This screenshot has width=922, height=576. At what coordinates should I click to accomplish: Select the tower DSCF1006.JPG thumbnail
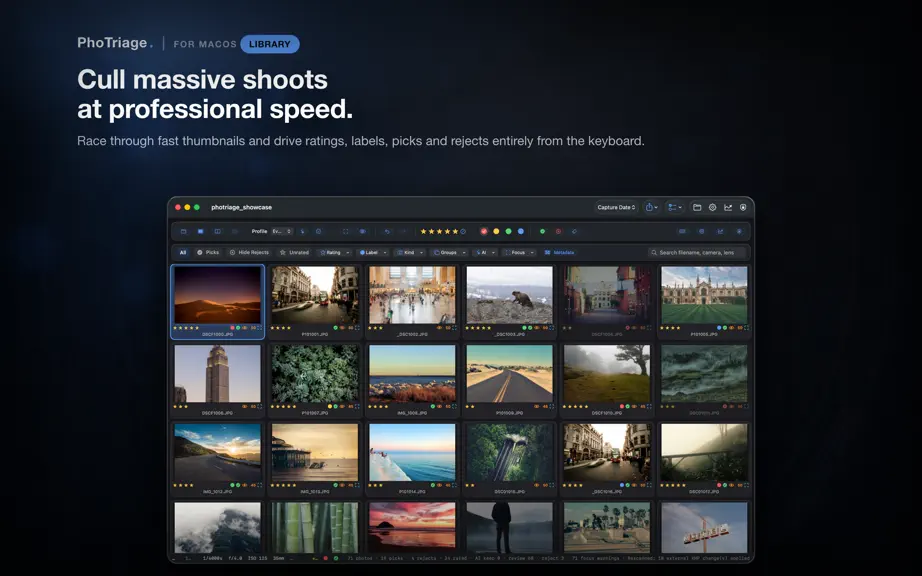[x=218, y=374]
